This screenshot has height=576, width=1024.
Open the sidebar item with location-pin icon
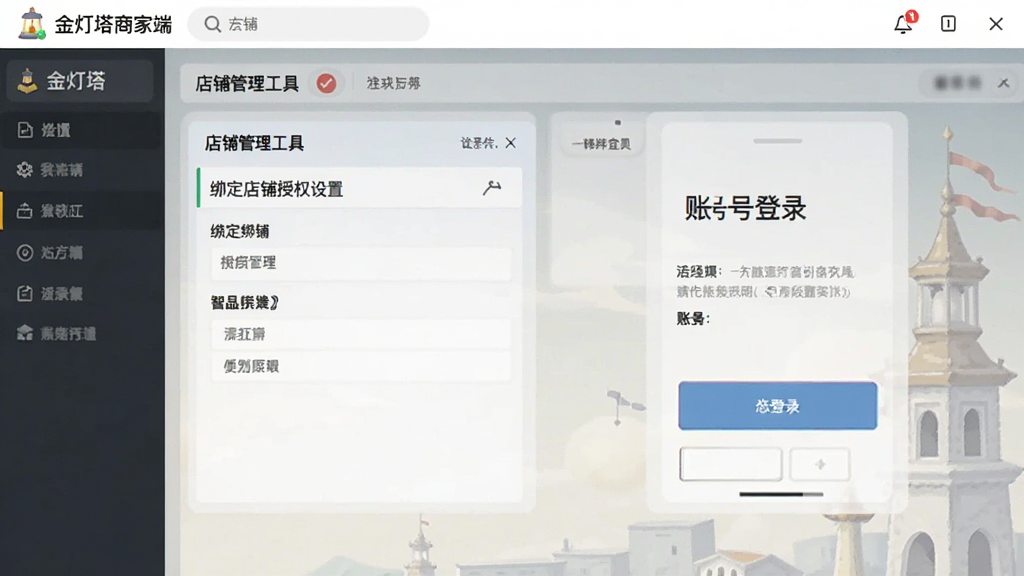click(80, 253)
